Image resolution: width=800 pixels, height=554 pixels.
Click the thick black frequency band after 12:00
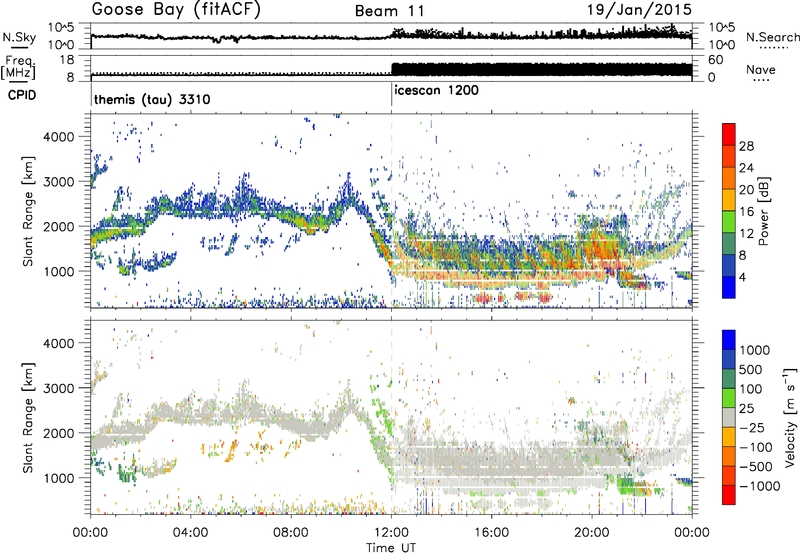(542, 70)
